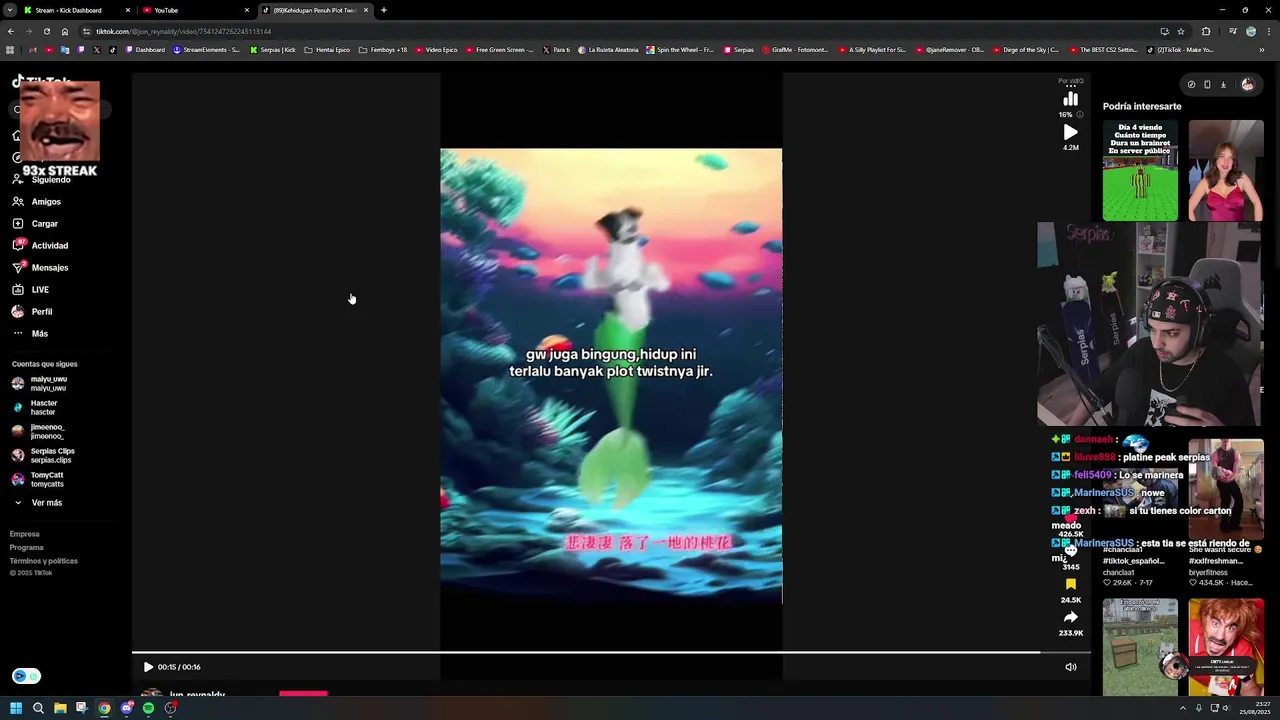Open the Dashboard bookmark
The height and width of the screenshot is (720, 1280).
pos(146,50)
